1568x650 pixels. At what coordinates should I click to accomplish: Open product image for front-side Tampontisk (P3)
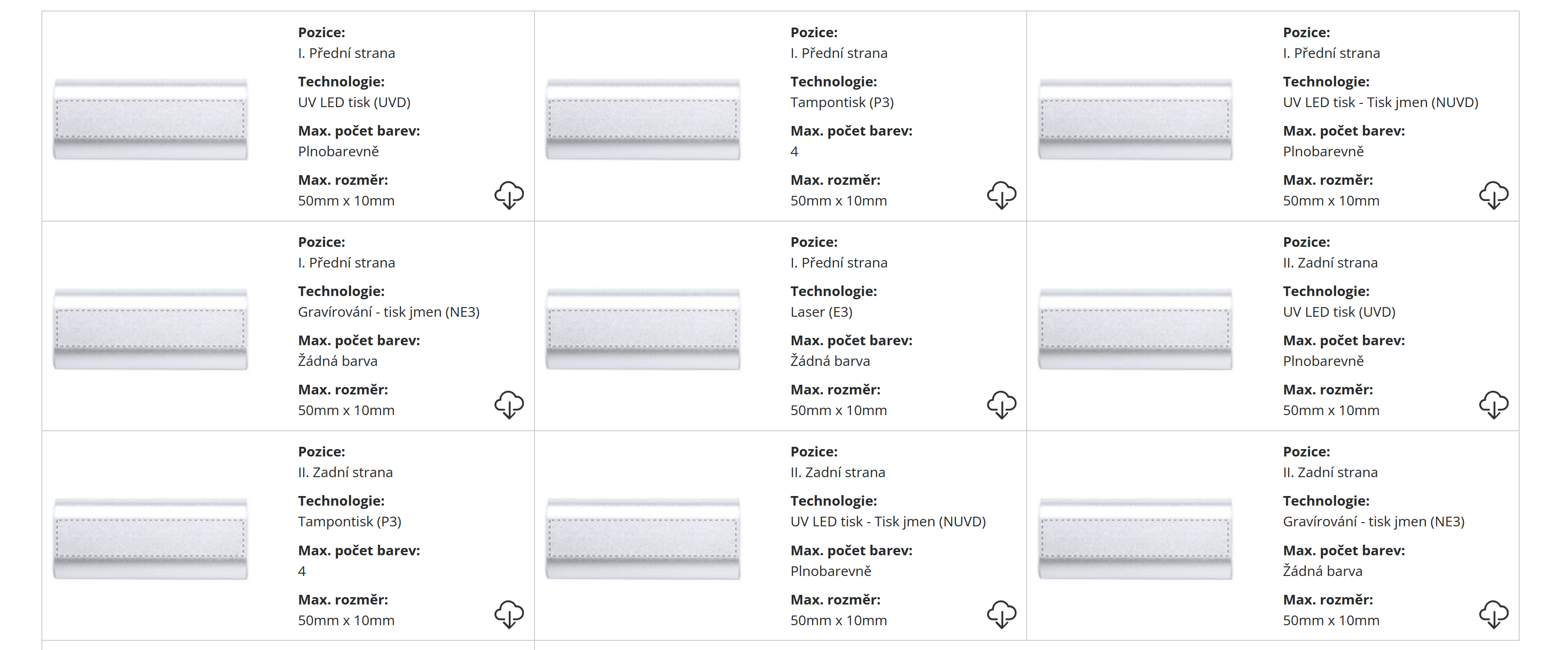coord(643,119)
